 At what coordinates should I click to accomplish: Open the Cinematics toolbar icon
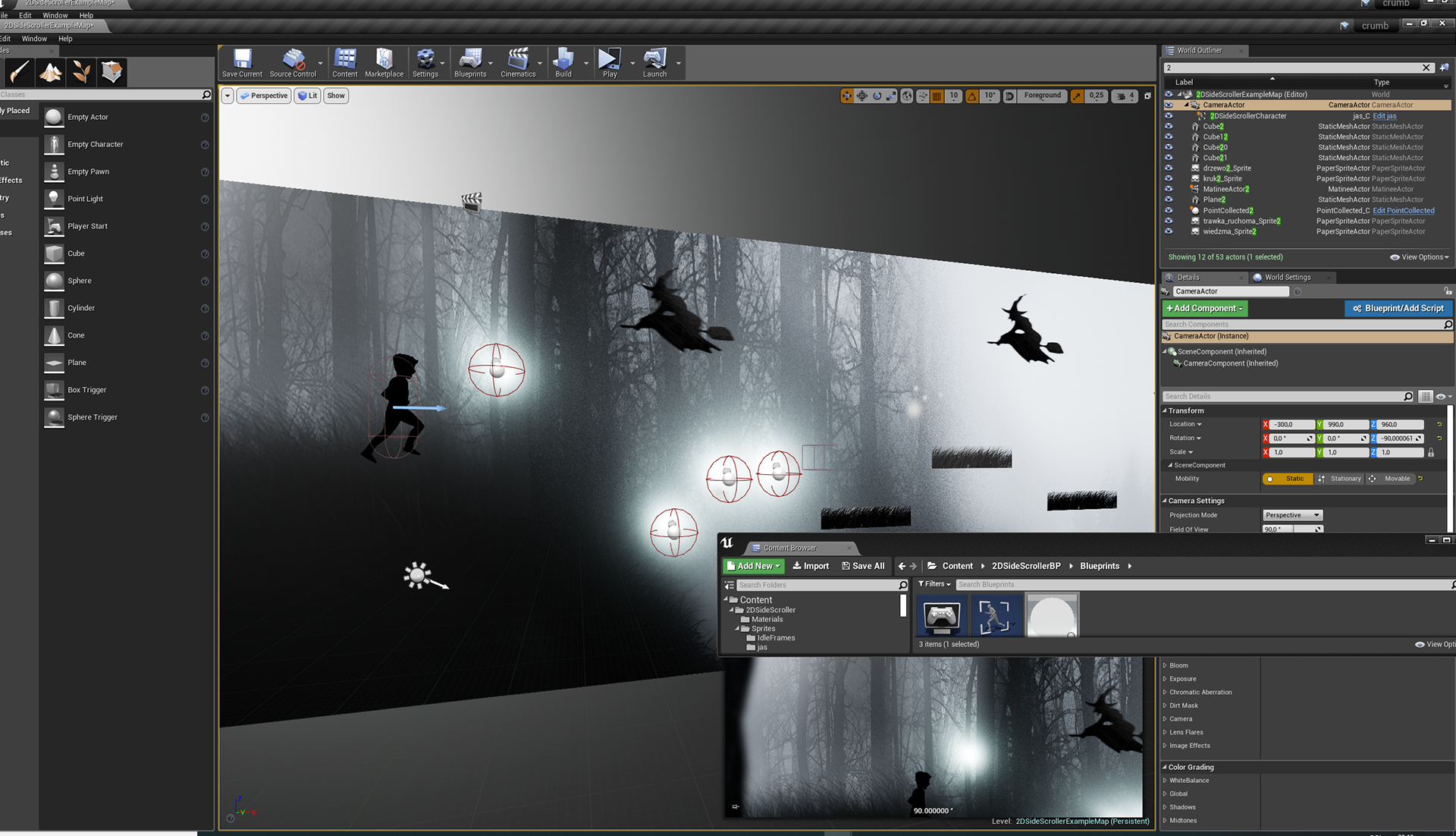point(518,62)
